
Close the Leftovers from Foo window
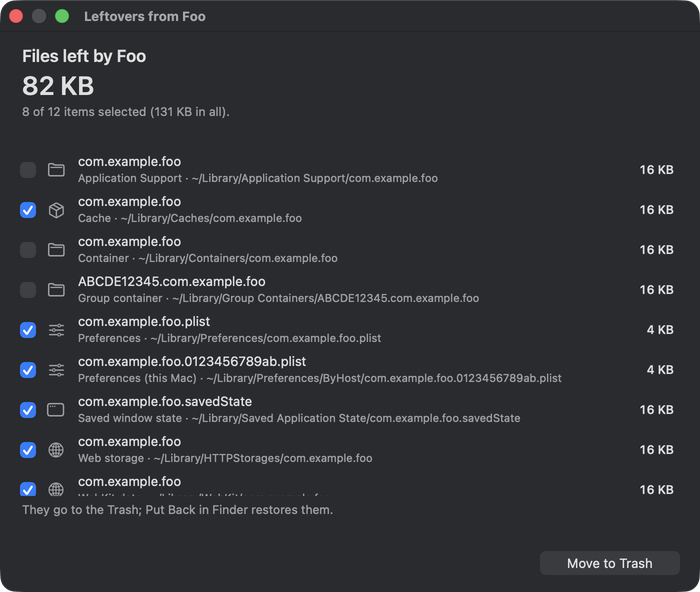(16, 17)
